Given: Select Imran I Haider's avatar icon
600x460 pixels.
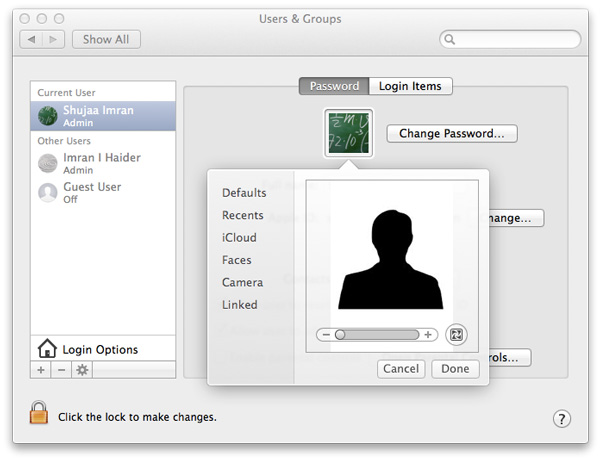Looking at the screenshot, I should 48,163.
